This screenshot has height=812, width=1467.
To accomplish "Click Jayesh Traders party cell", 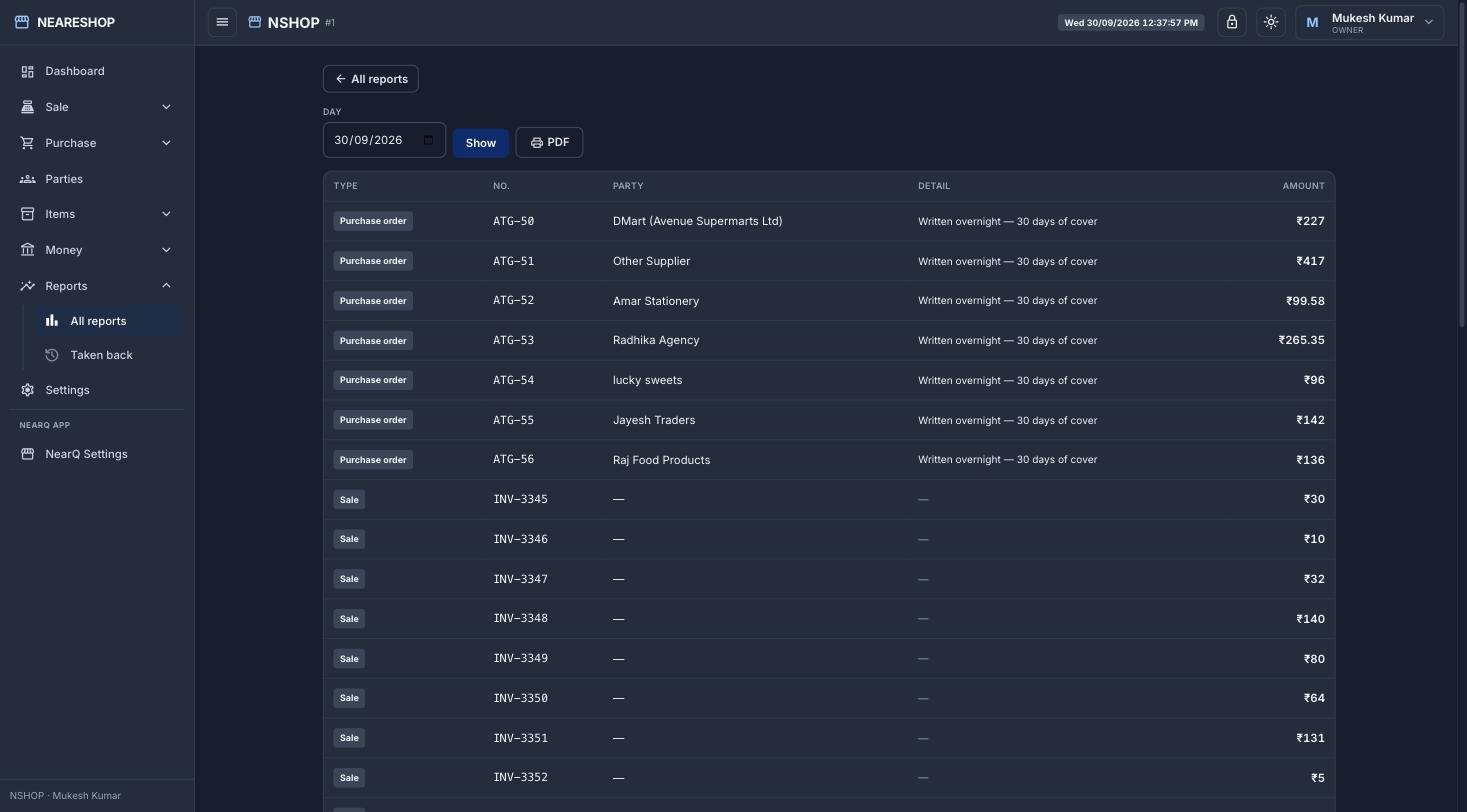I will point(654,420).
